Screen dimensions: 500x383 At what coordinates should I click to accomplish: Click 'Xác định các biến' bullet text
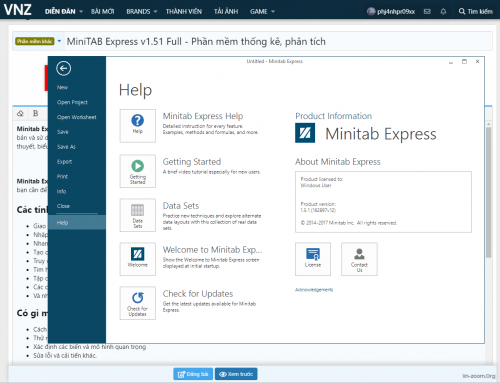point(89,347)
